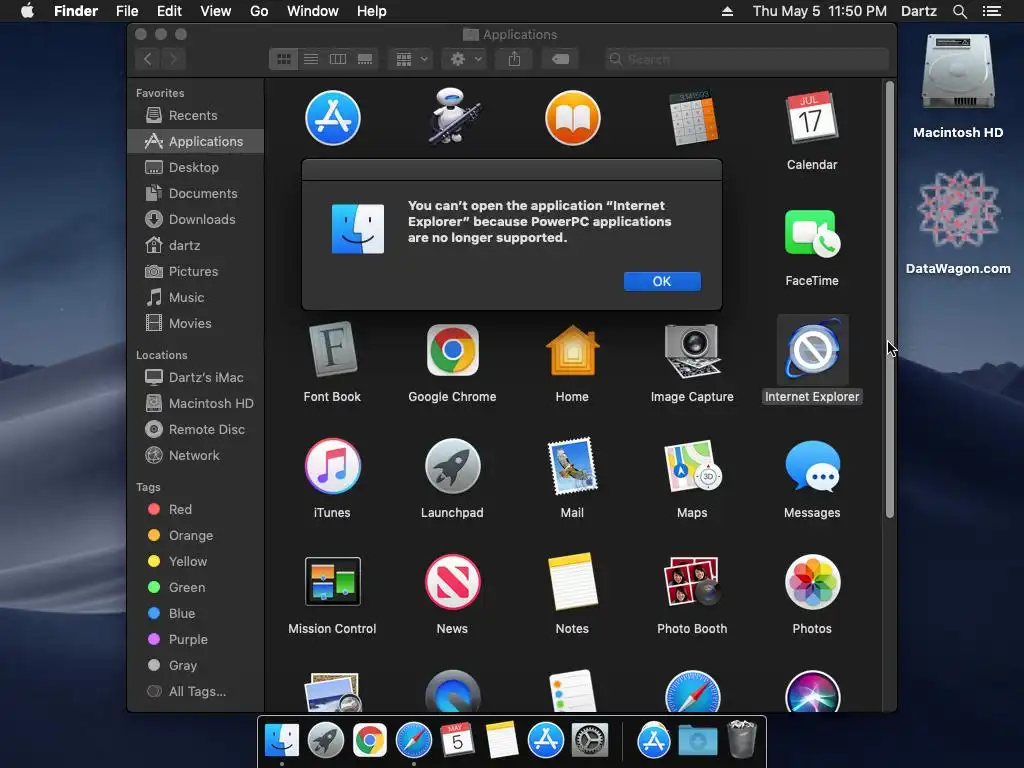Open Recents in the sidebar
This screenshot has width=1024, height=768.
pyautogui.click(x=195, y=116)
